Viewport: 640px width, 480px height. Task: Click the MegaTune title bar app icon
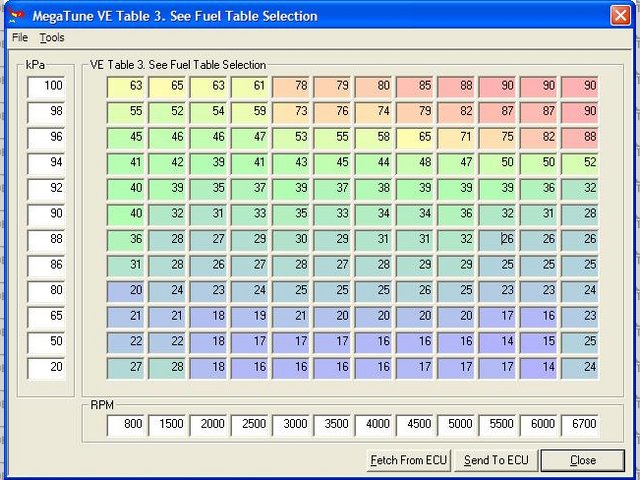click(16, 16)
